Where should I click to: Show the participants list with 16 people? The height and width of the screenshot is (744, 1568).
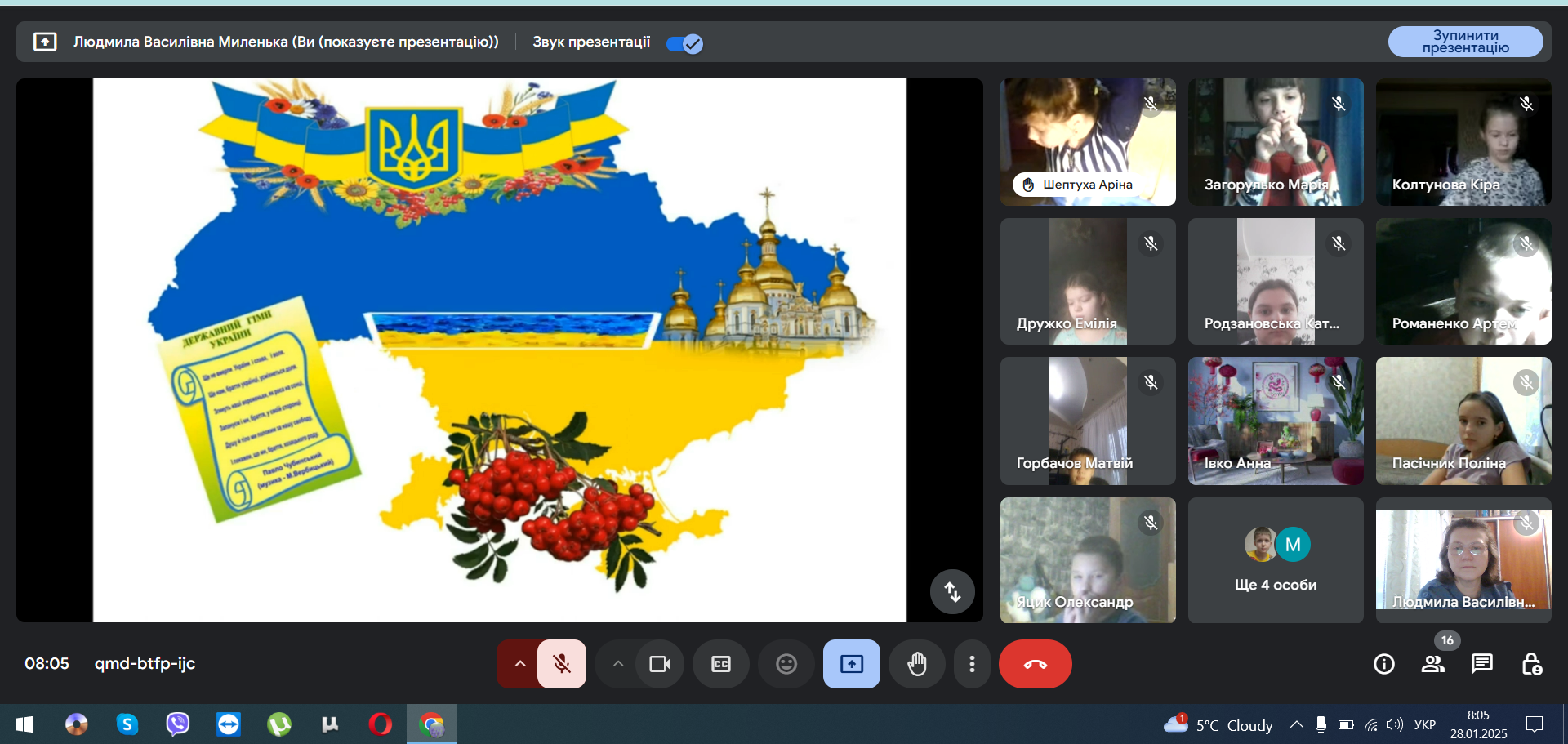coord(1433,664)
